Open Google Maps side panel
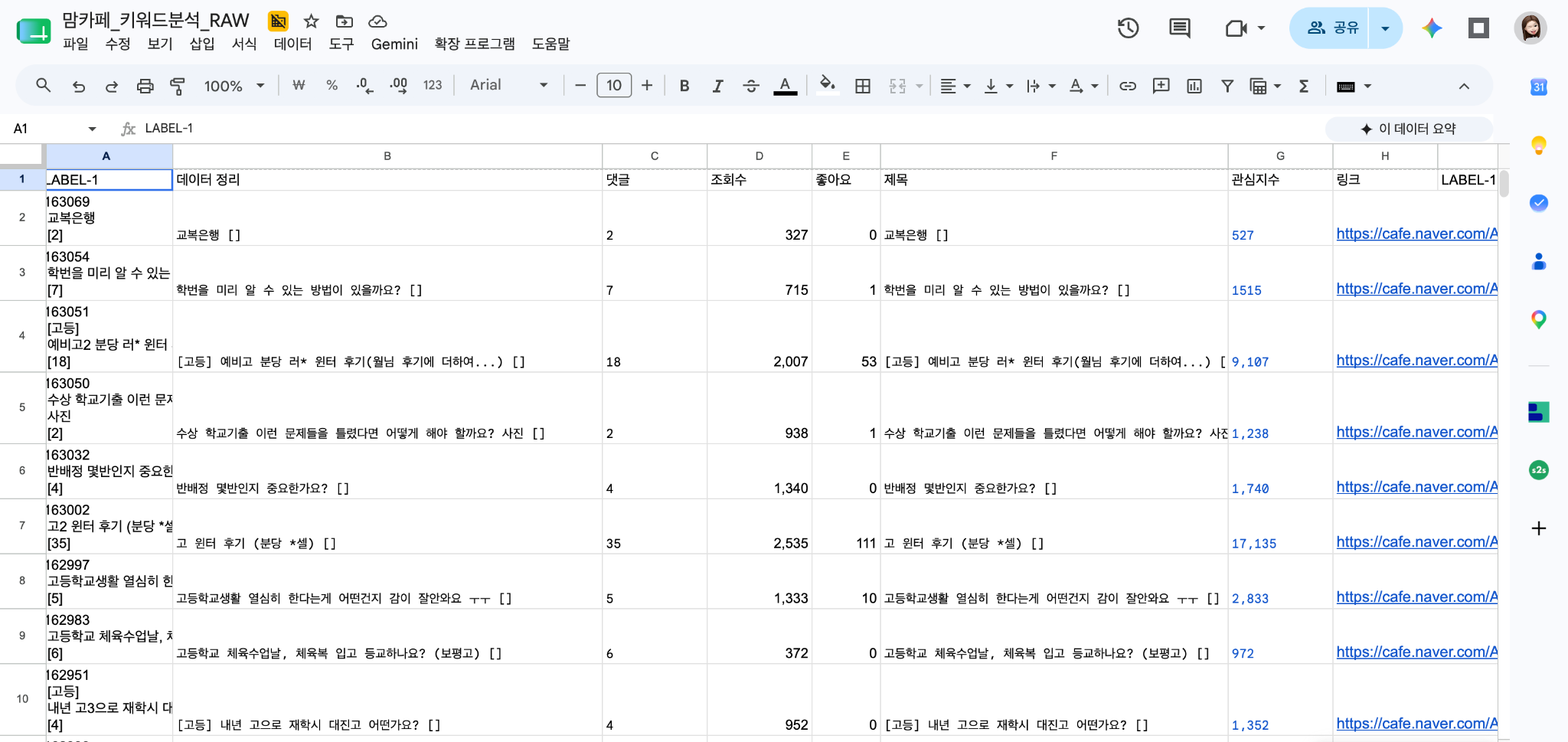 (x=1539, y=319)
